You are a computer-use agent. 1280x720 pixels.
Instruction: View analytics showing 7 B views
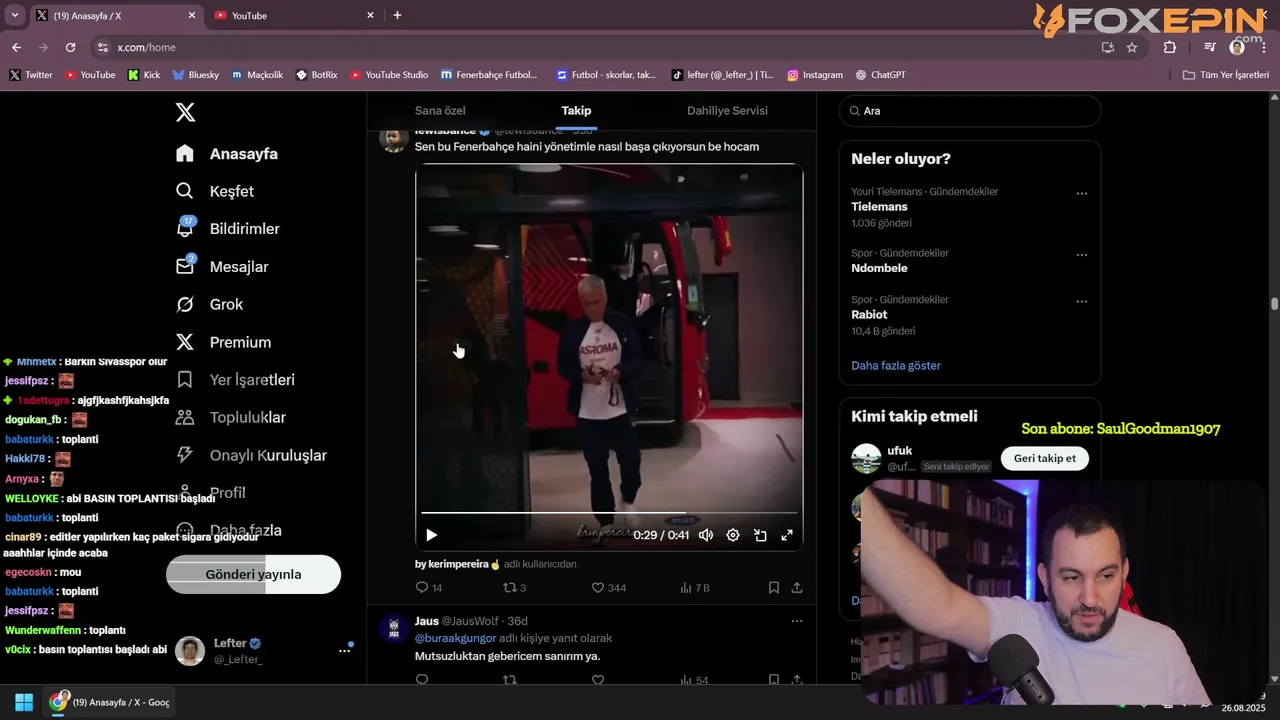(x=694, y=588)
